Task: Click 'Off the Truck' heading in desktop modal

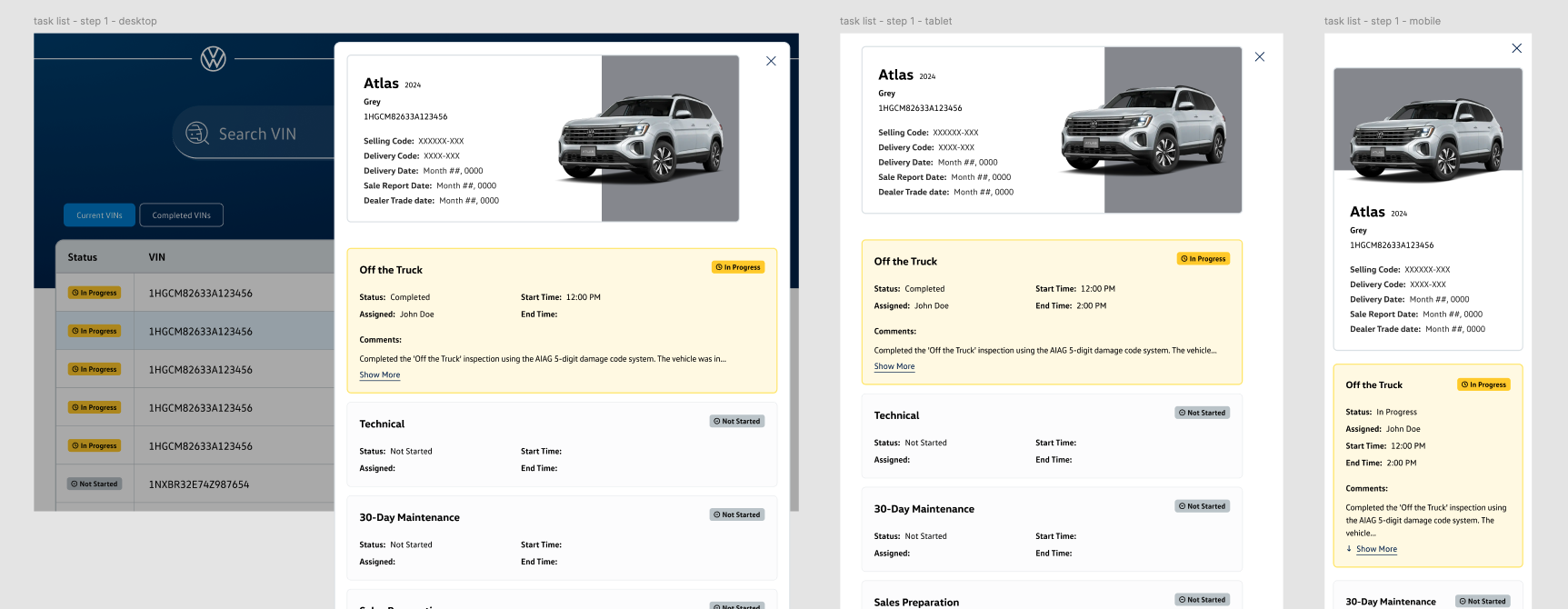Action: (391, 270)
